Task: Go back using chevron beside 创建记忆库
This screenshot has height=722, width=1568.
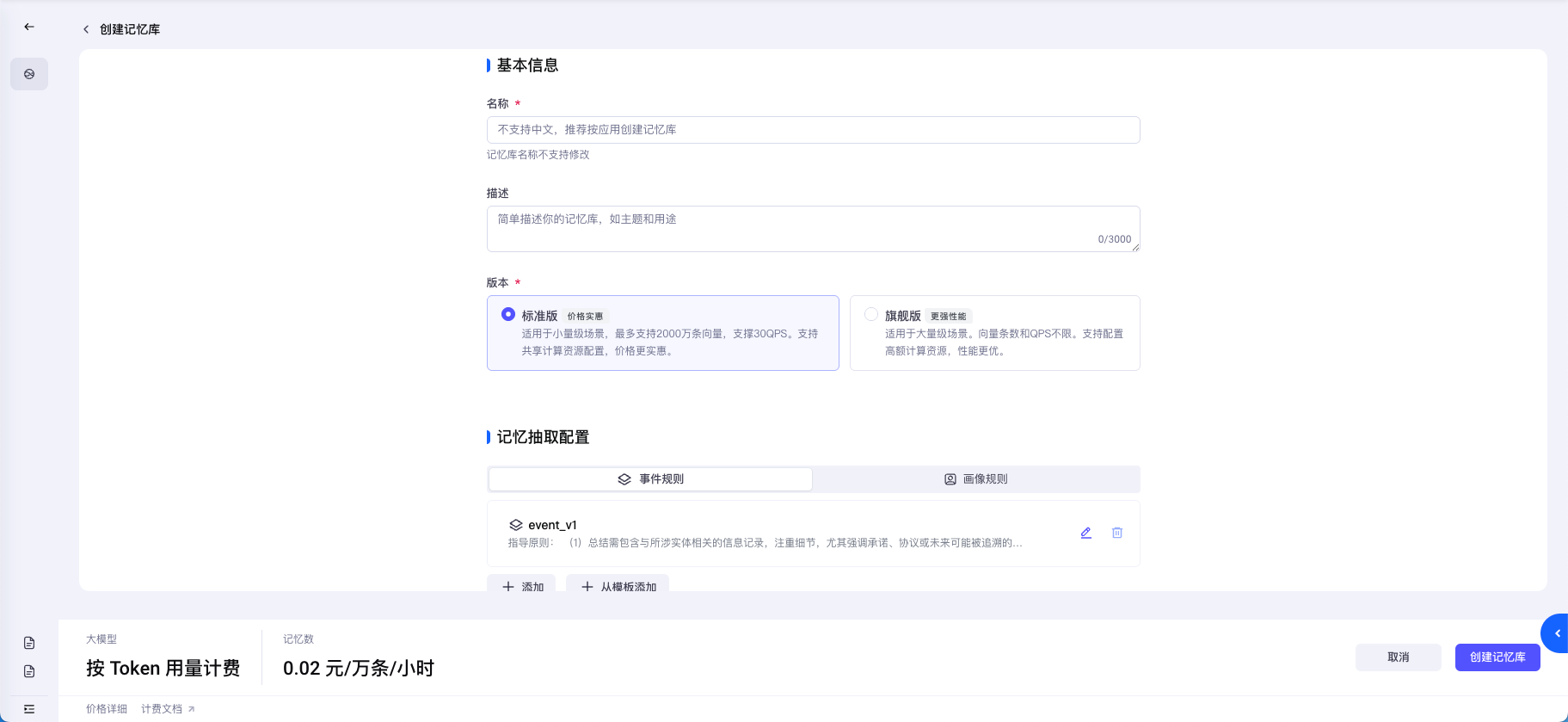Action: [x=86, y=29]
